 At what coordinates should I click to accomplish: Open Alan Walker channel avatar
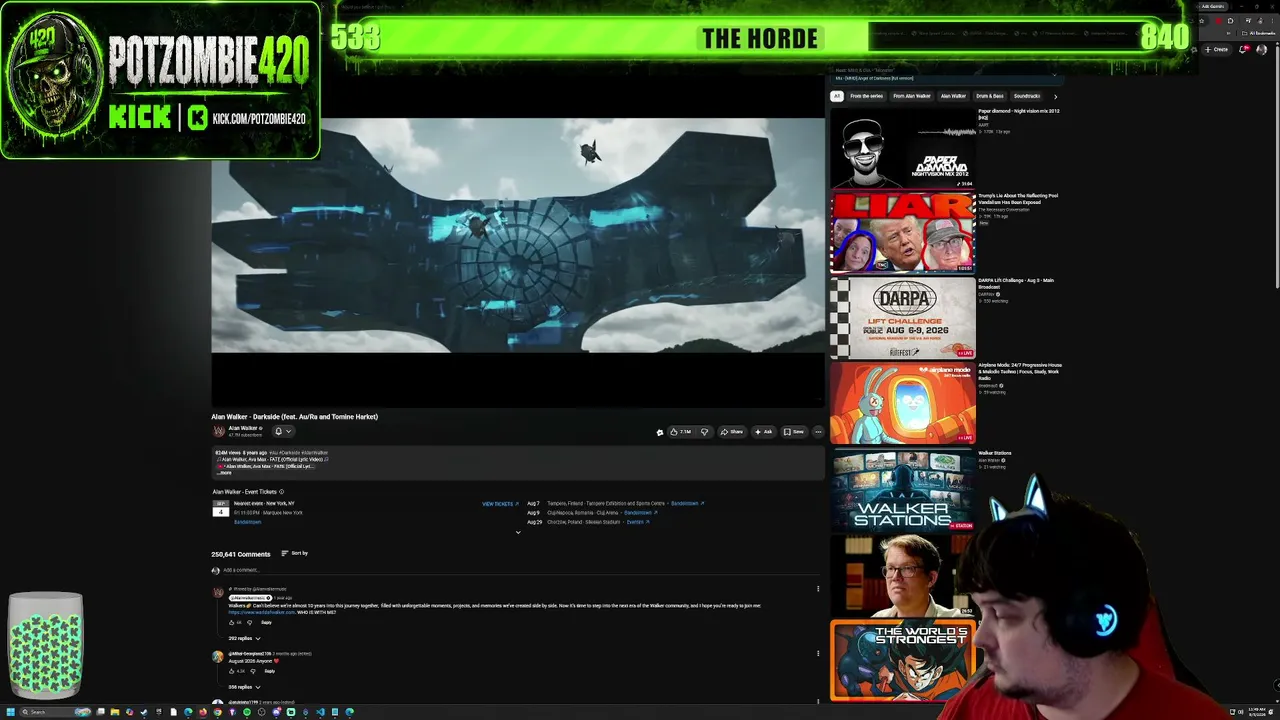coord(218,431)
